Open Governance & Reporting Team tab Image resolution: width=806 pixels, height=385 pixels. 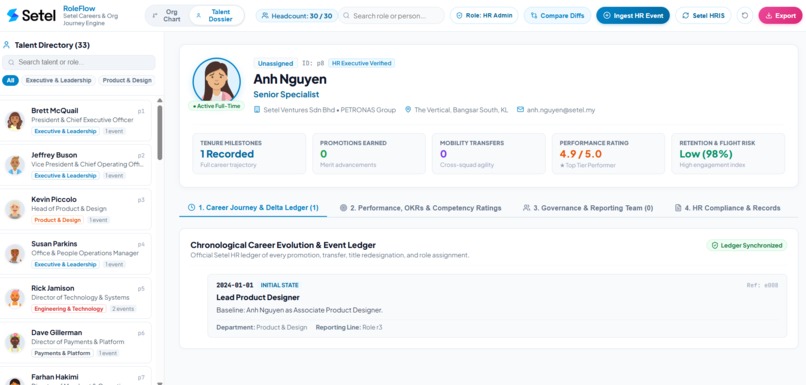tap(588, 208)
